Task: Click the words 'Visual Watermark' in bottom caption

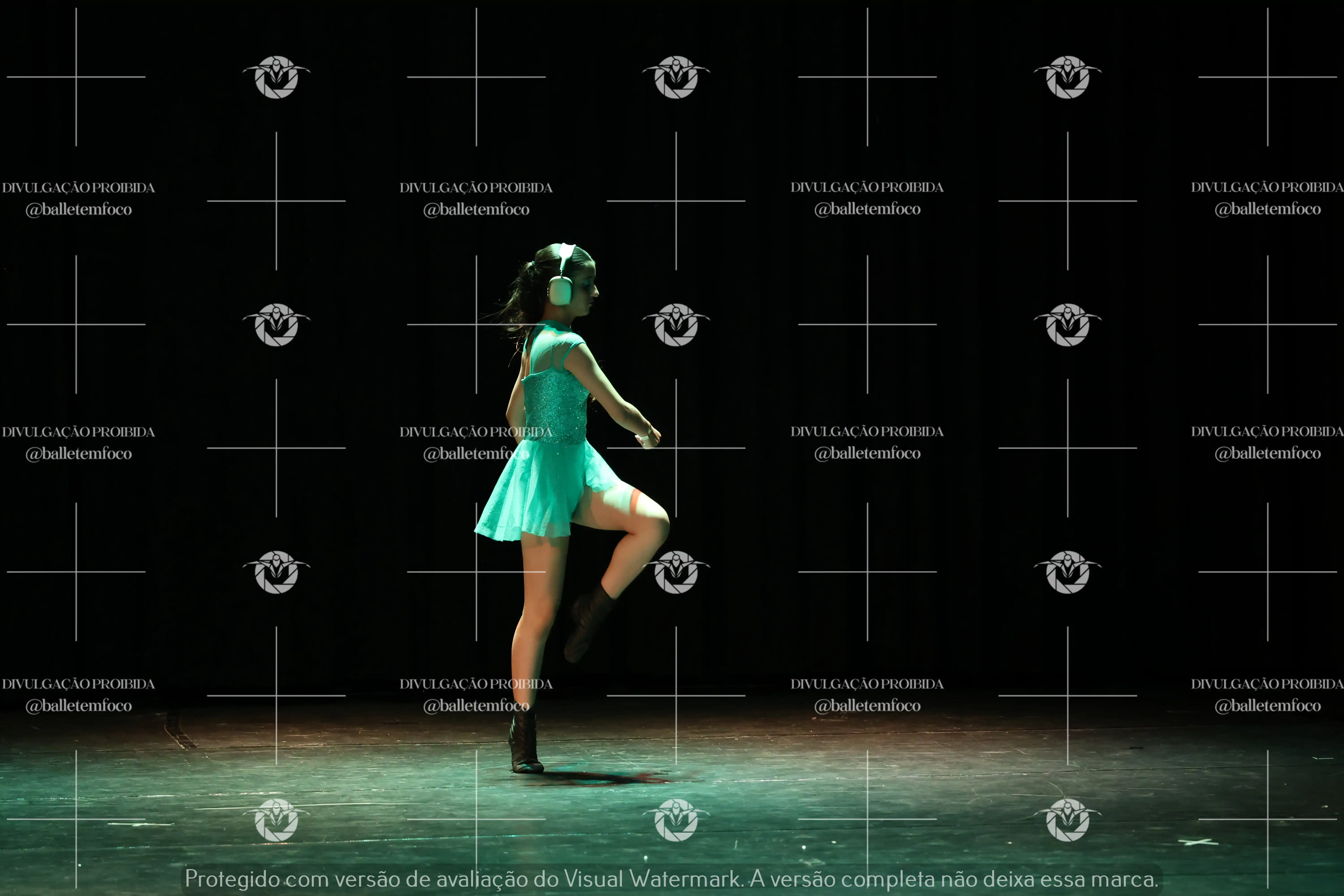Action: pyautogui.click(x=652, y=879)
